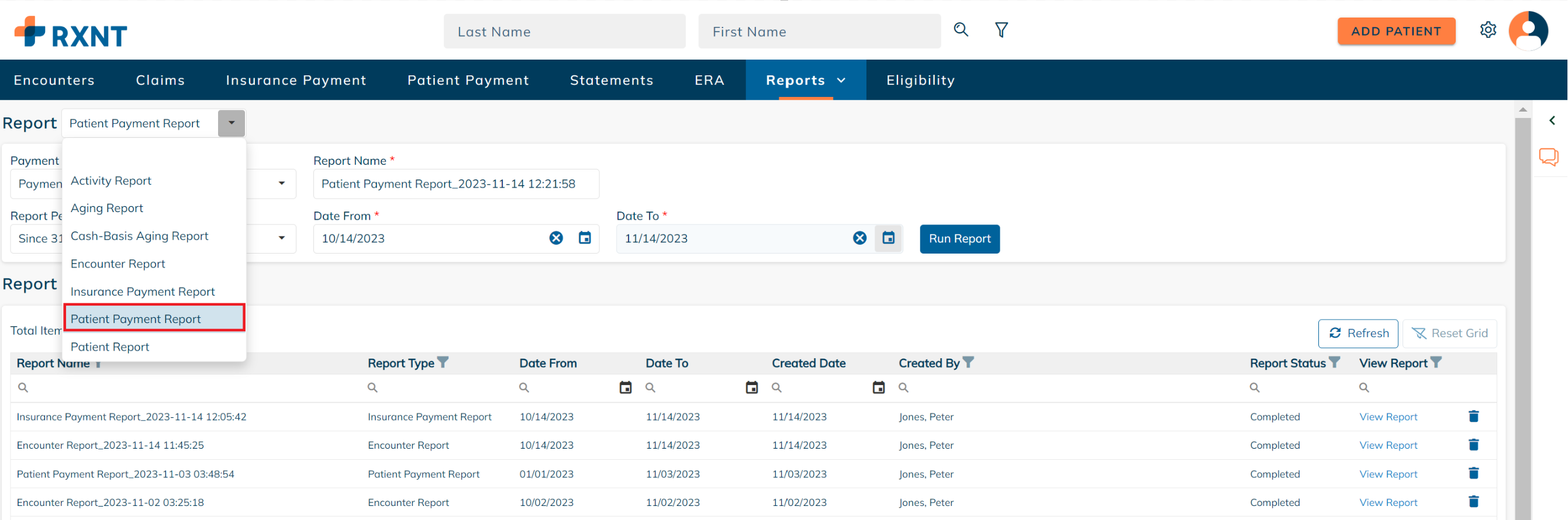Click the Run Report button
Viewport: 1568px width, 520px height.
[x=959, y=238]
